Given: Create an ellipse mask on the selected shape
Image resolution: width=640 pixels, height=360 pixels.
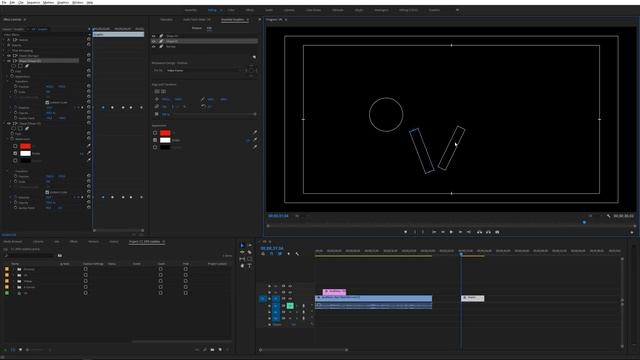Looking at the screenshot, I should click(x=14, y=66).
